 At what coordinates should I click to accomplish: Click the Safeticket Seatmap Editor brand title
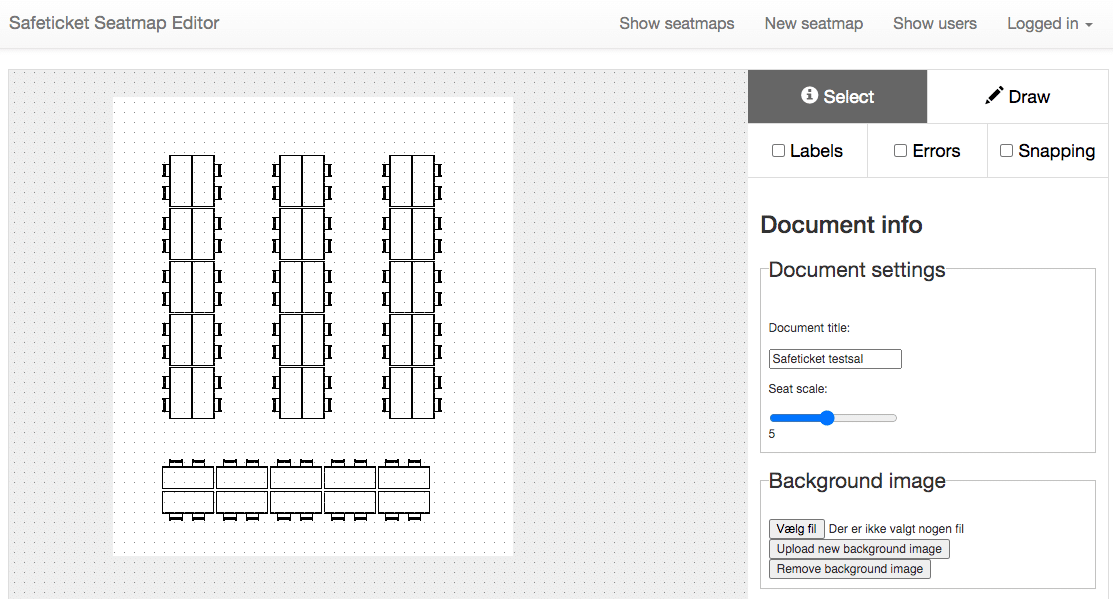pos(114,23)
